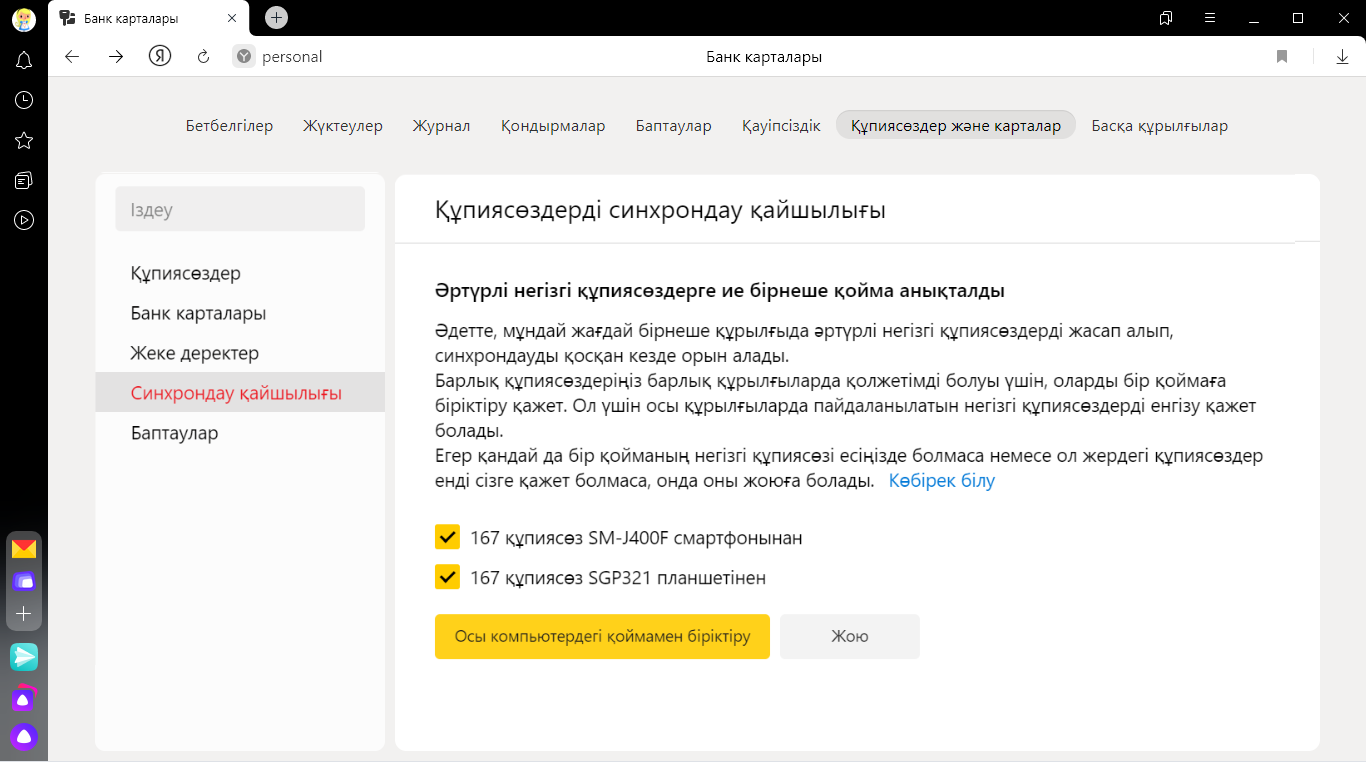Select Банк карталары in left panel
This screenshot has height=762, width=1366.
[x=198, y=313]
